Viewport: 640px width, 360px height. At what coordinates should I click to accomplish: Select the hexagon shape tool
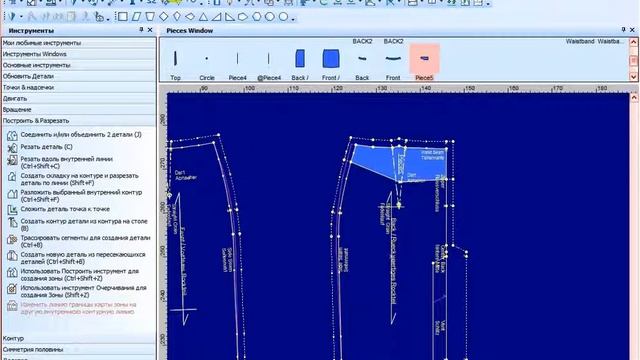(256, 17)
